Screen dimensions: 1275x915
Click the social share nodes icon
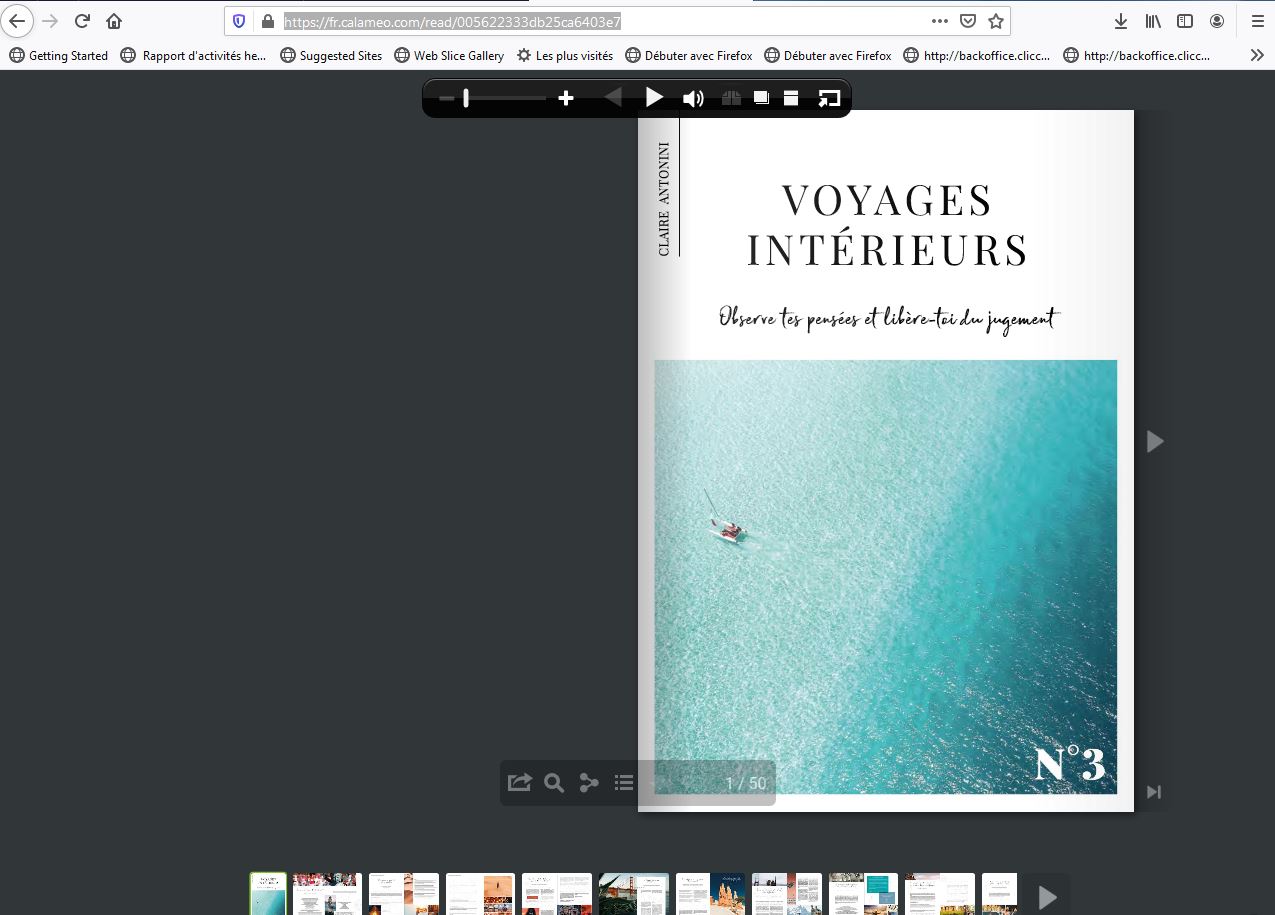pos(589,783)
